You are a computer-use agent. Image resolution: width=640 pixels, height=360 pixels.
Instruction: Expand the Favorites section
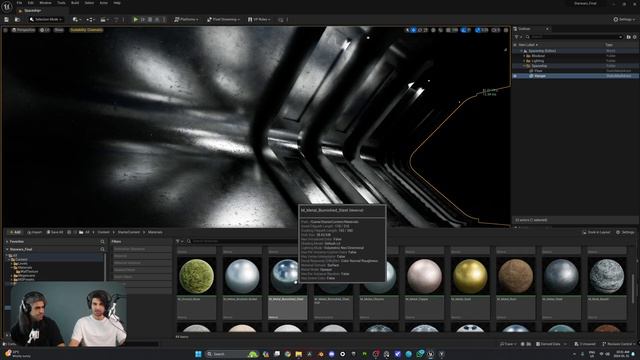[7, 242]
